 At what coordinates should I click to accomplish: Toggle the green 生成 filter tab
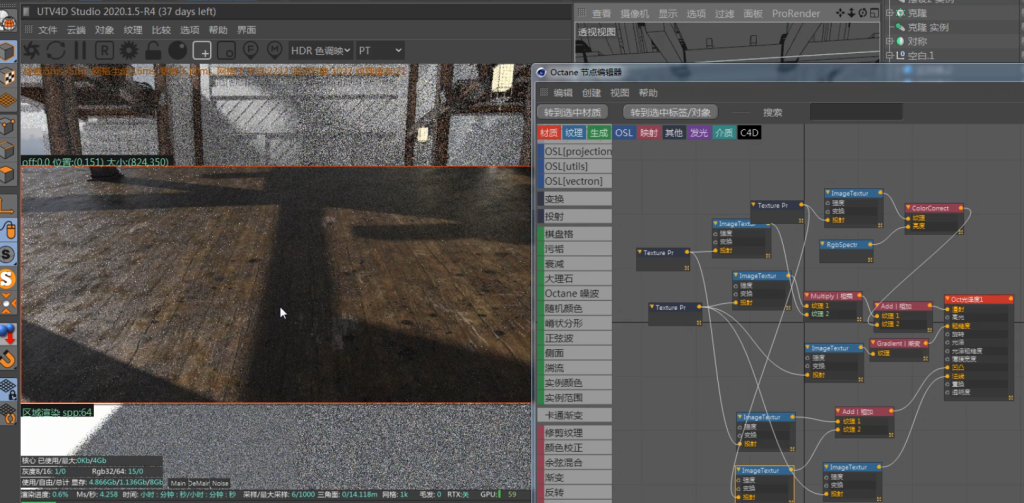pos(599,133)
